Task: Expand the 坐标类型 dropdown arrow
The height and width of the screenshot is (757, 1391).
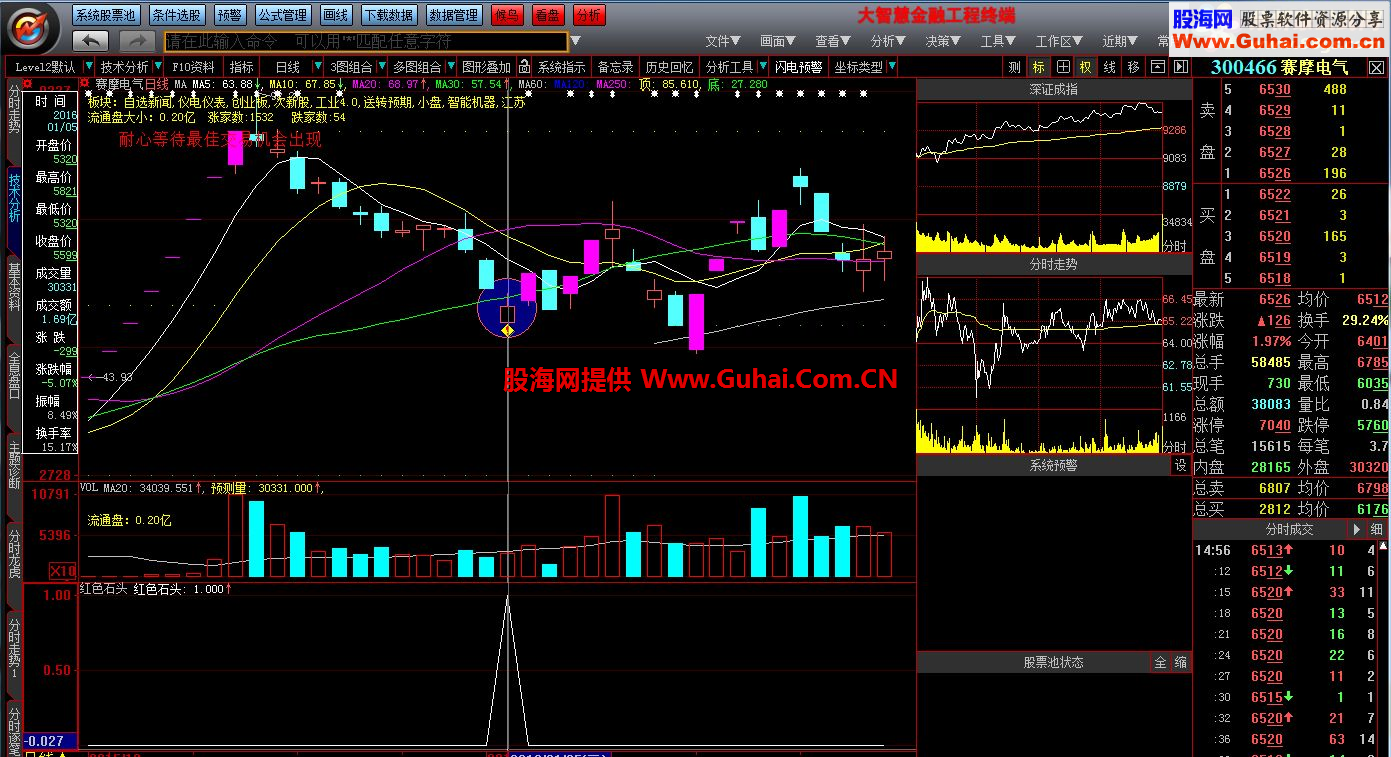Action: [x=891, y=67]
